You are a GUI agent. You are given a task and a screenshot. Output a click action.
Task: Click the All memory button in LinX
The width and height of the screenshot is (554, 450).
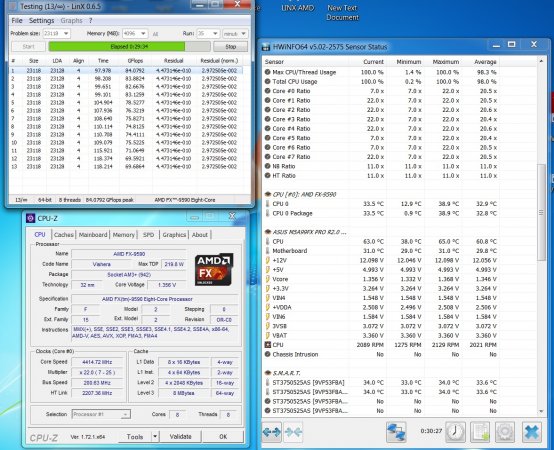tap(155, 34)
